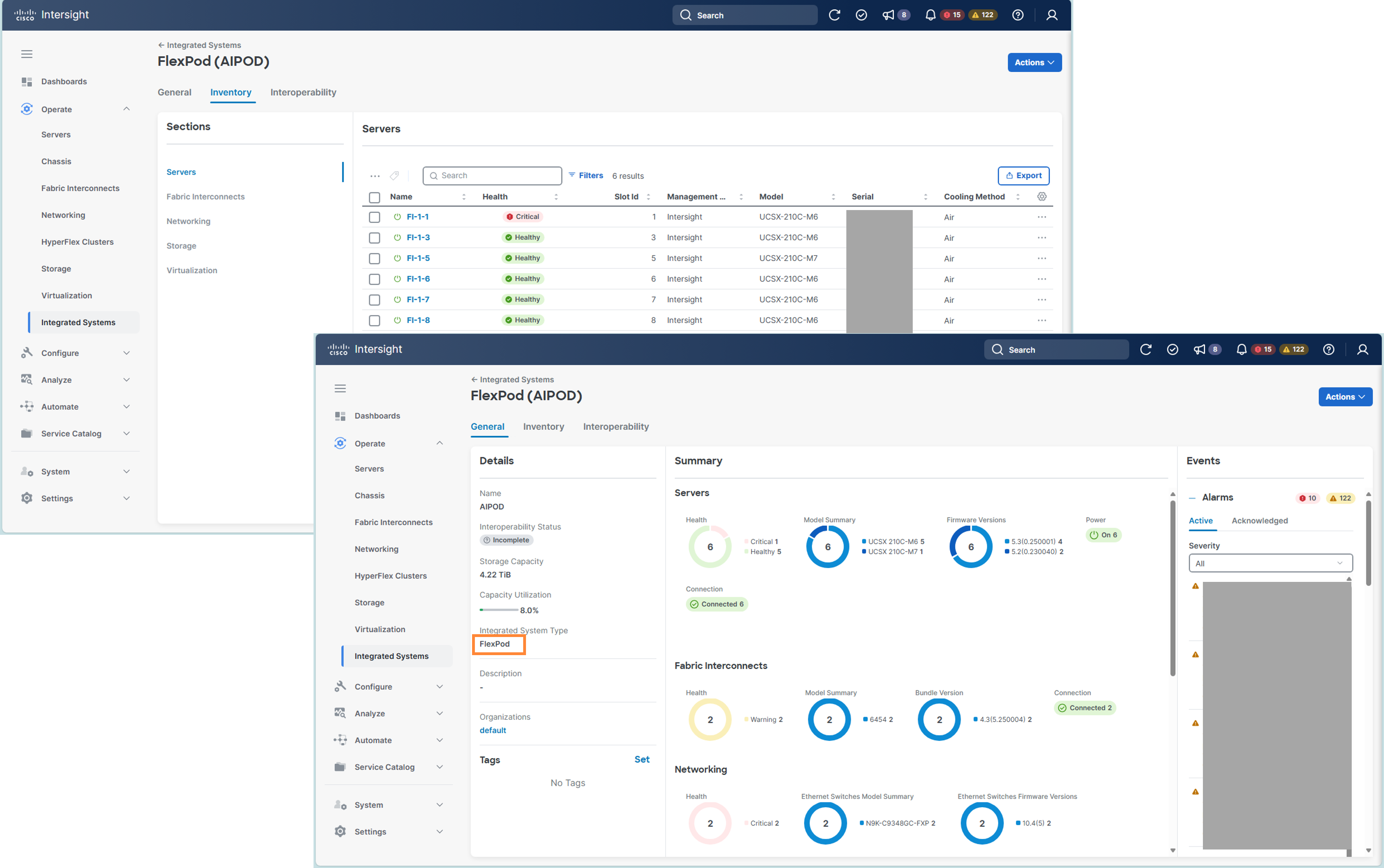Open the Help icon in top window header
The image size is (1384, 868).
tap(1017, 15)
